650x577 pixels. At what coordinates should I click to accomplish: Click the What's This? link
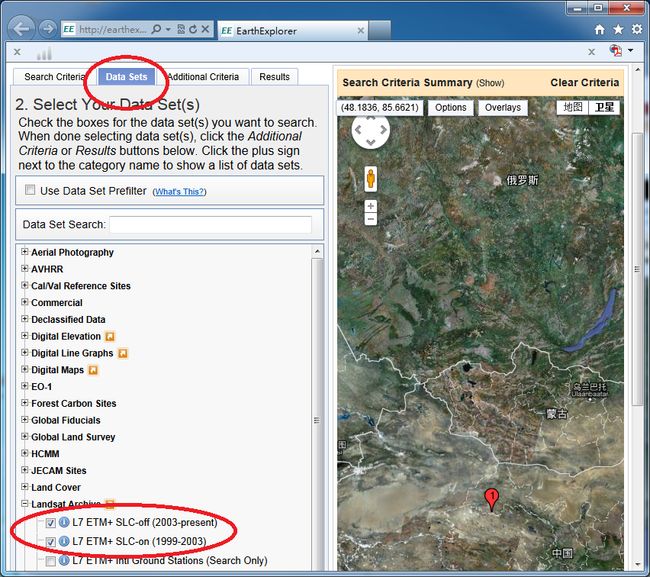point(179,192)
